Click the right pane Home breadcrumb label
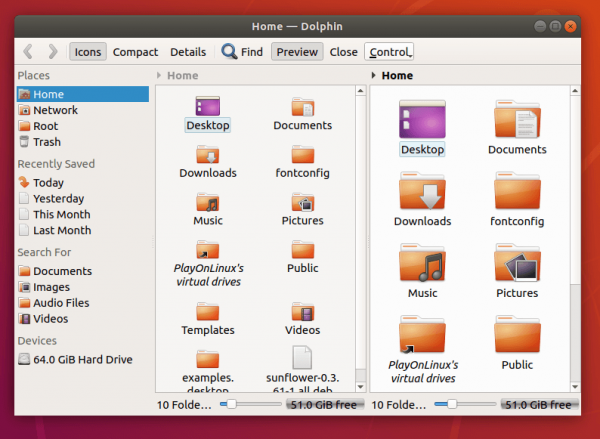 coord(397,75)
